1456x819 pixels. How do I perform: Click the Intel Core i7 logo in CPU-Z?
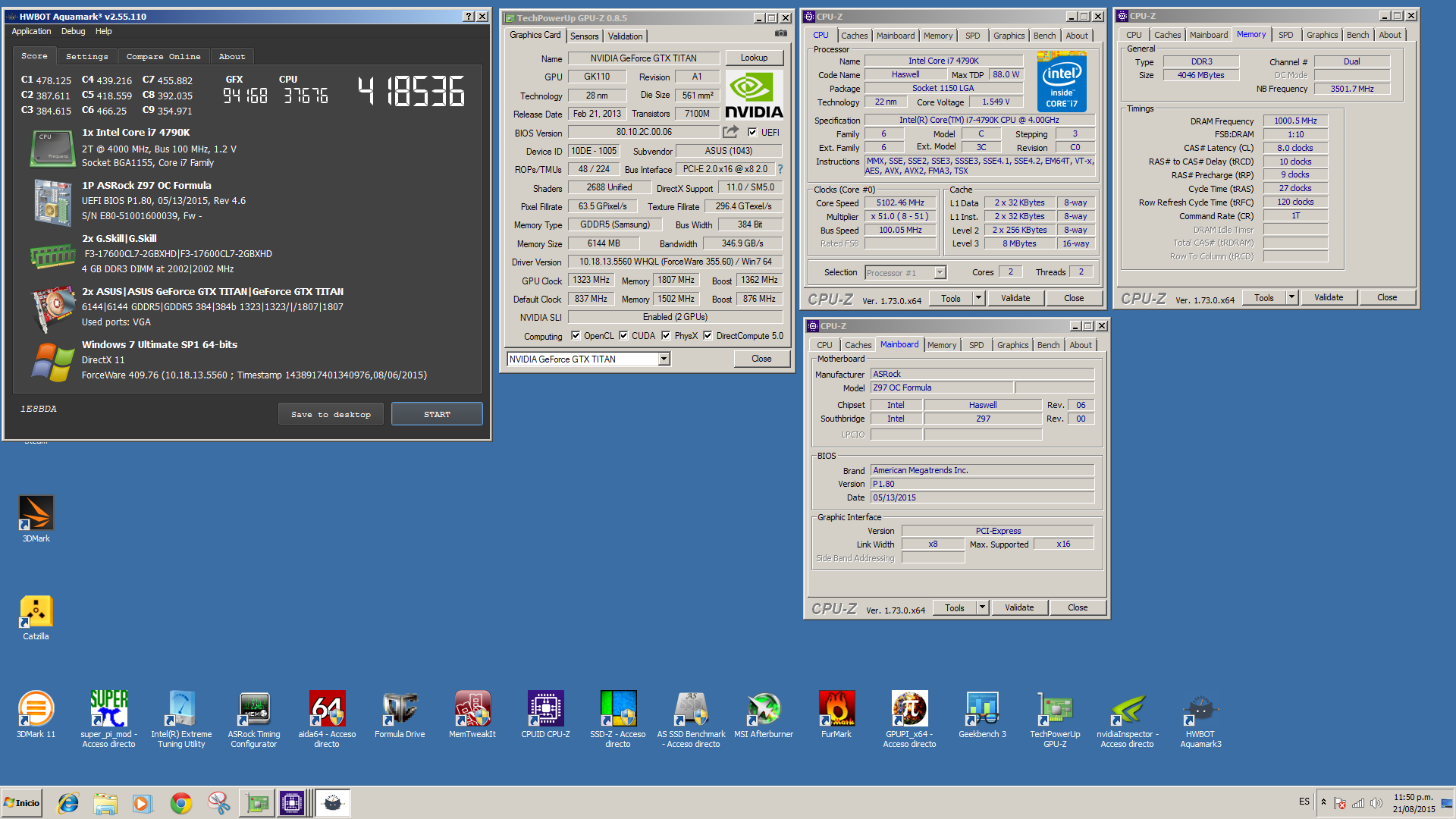(x=1061, y=81)
